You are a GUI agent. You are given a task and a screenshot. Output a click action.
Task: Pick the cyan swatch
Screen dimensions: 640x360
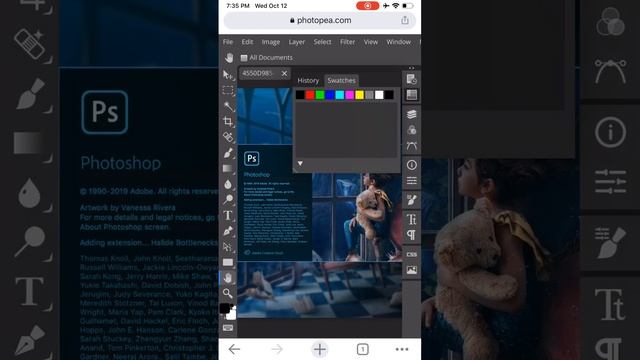click(340, 95)
